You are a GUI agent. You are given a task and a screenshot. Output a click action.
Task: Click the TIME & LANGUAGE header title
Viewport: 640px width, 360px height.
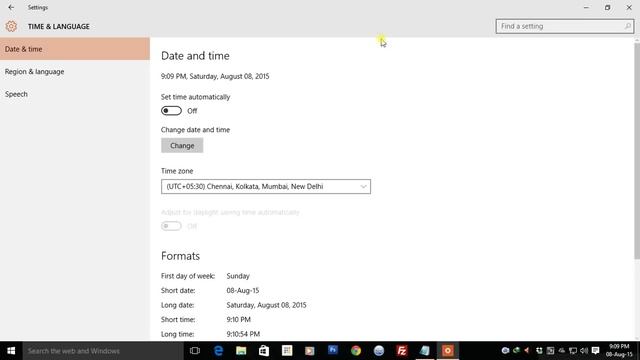(59, 26)
